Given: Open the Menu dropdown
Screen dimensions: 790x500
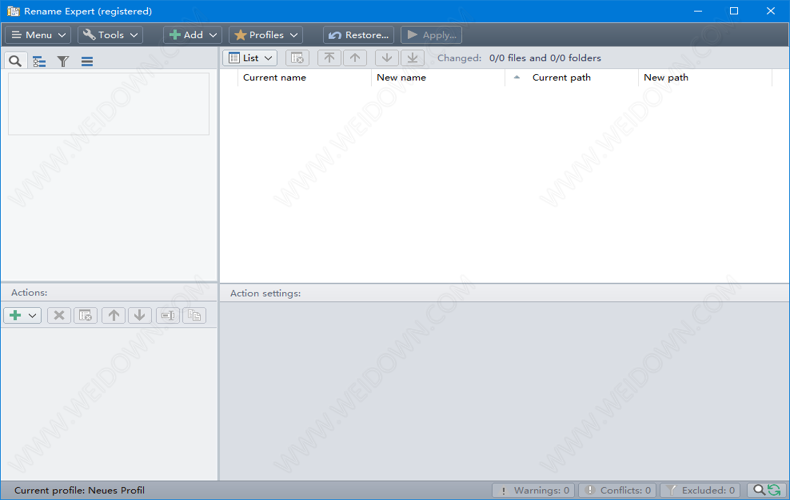Looking at the screenshot, I should click(x=38, y=35).
